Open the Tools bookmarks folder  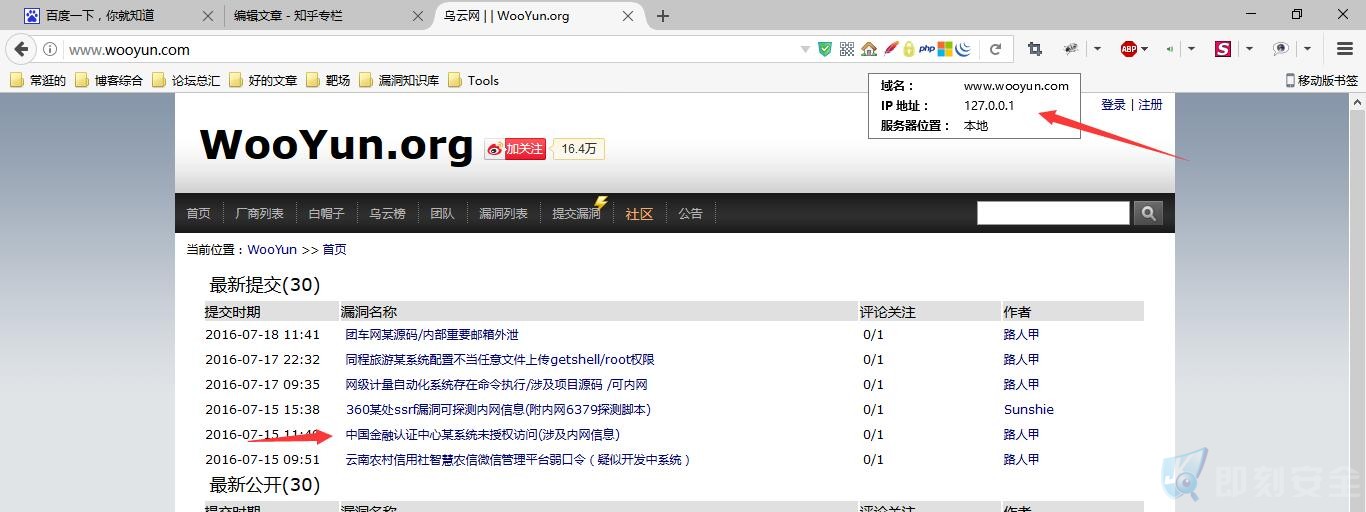point(473,80)
